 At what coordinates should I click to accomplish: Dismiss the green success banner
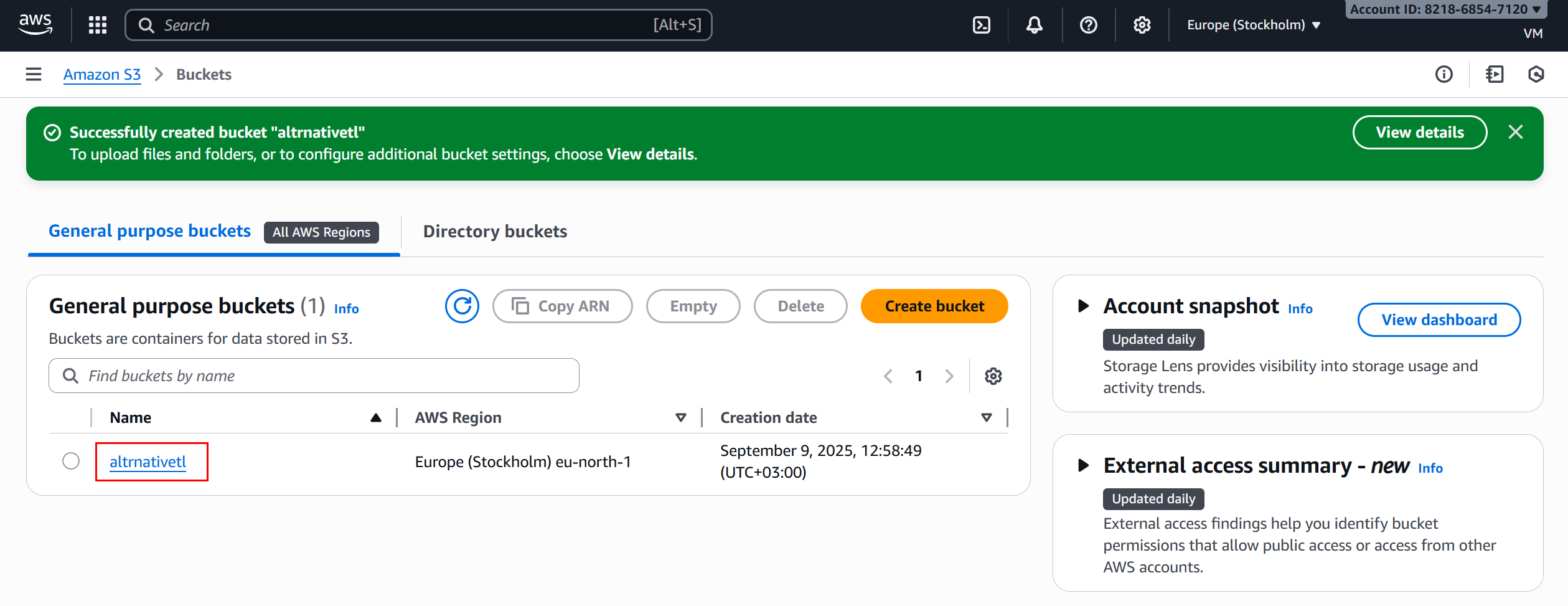[1515, 132]
